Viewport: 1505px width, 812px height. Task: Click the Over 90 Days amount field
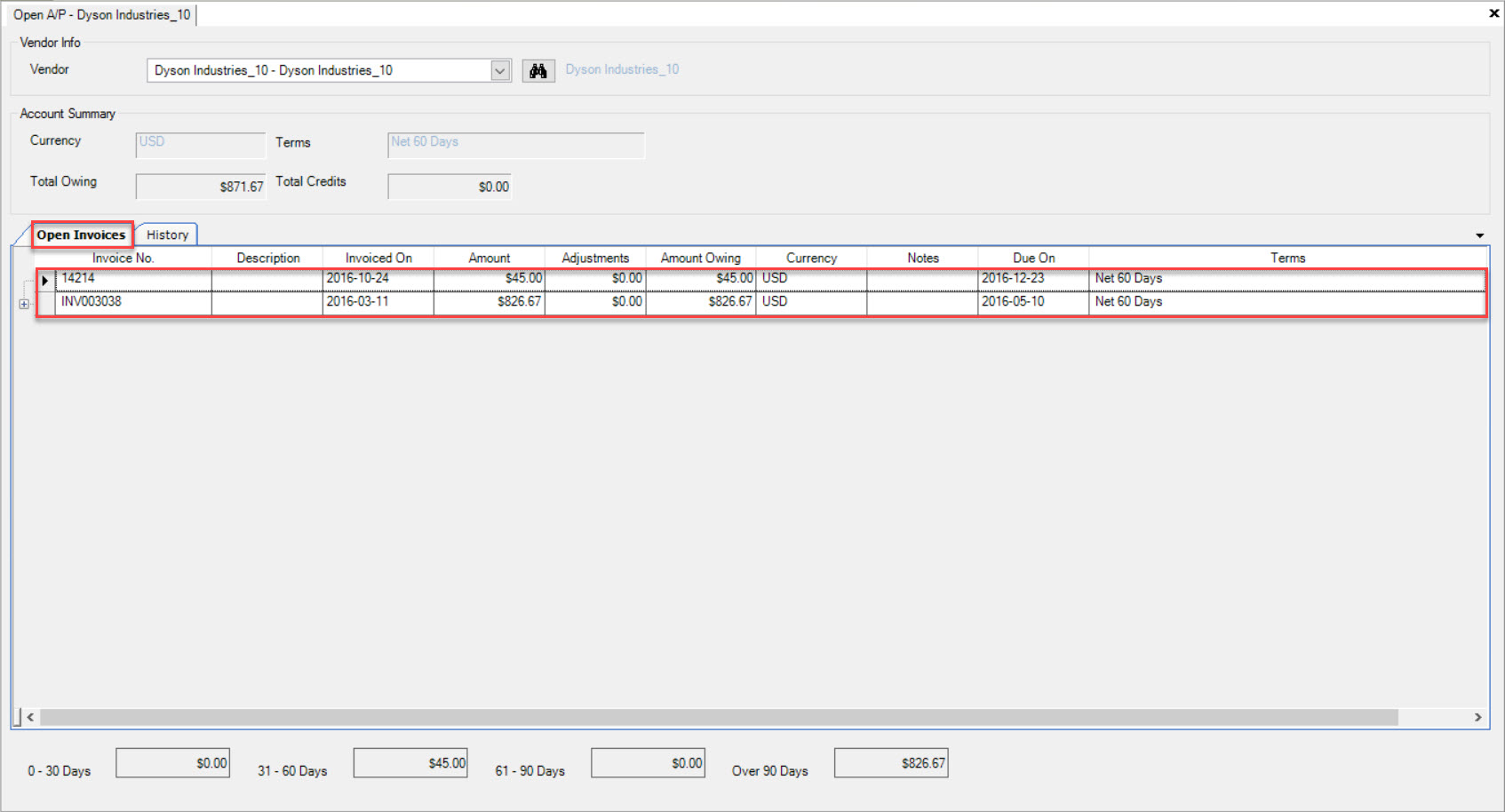891,763
